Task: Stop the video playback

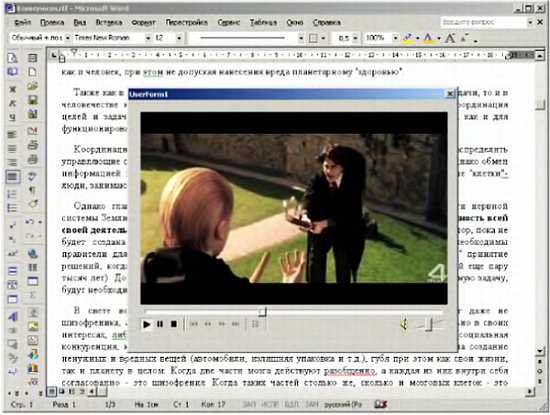Action: tap(174, 324)
